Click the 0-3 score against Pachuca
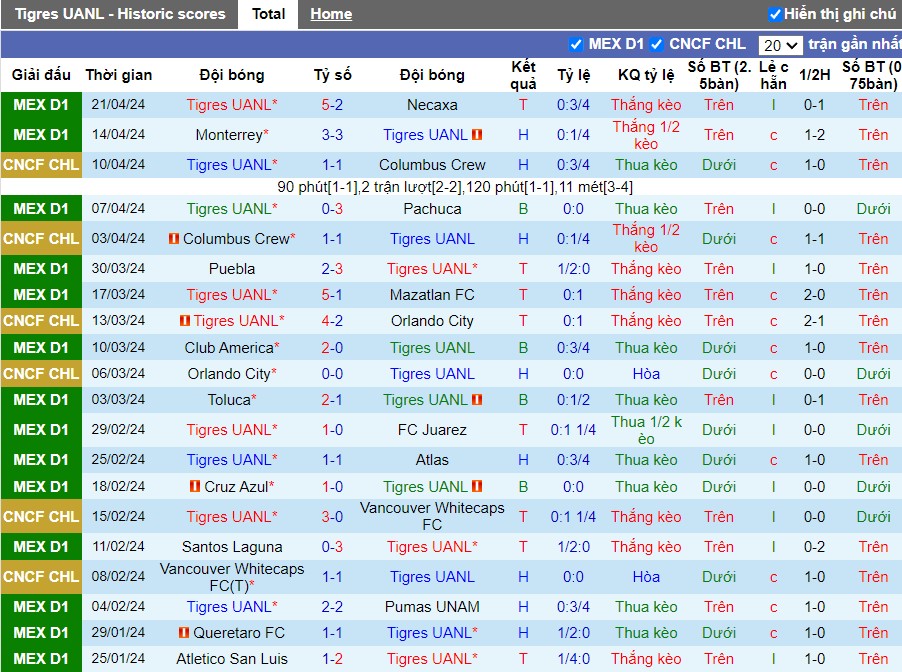 (x=332, y=208)
